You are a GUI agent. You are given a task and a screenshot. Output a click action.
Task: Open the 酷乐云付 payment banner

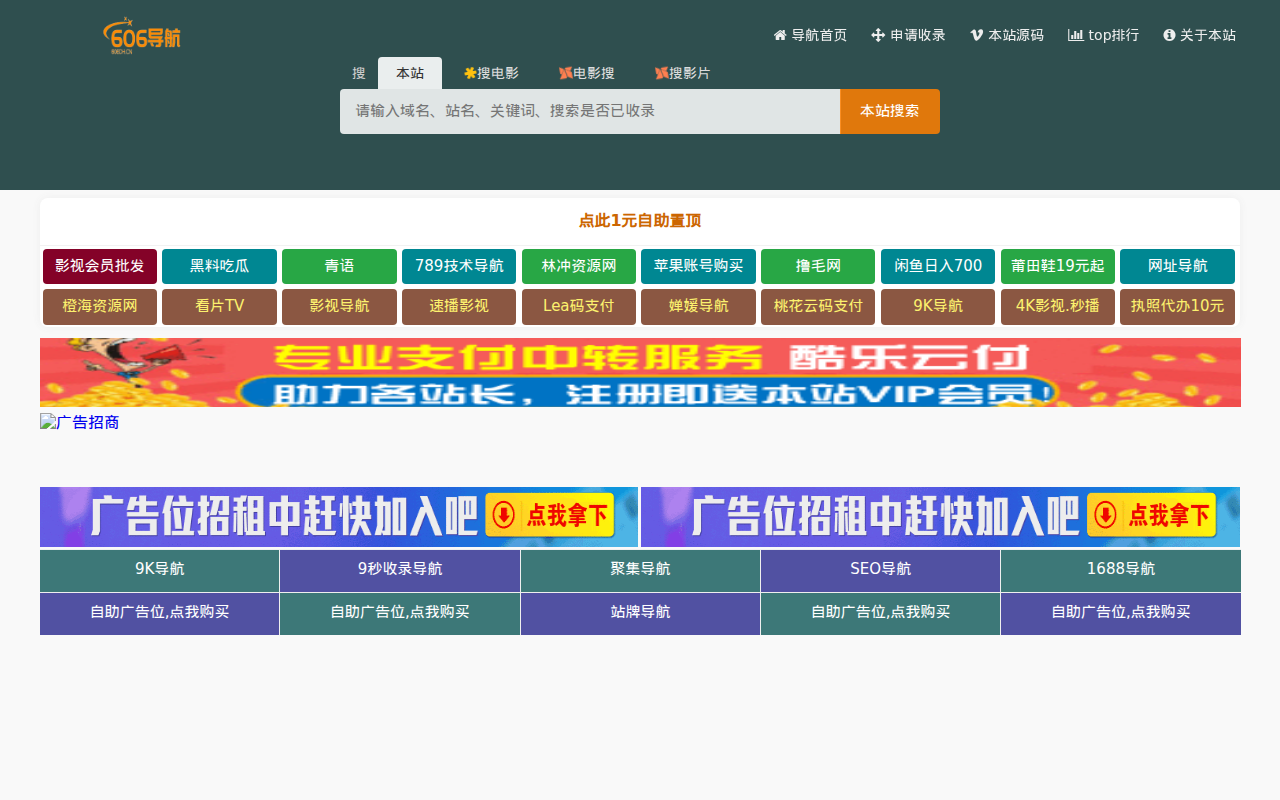coord(640,372)
